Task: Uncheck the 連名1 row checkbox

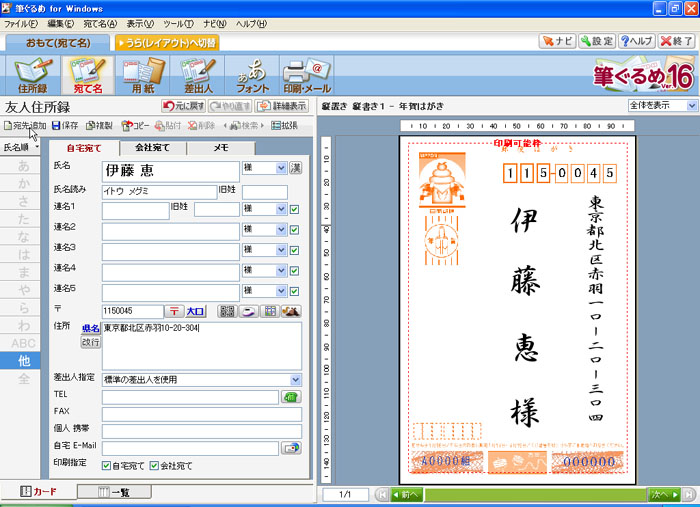Action: (x=294, y=209)
